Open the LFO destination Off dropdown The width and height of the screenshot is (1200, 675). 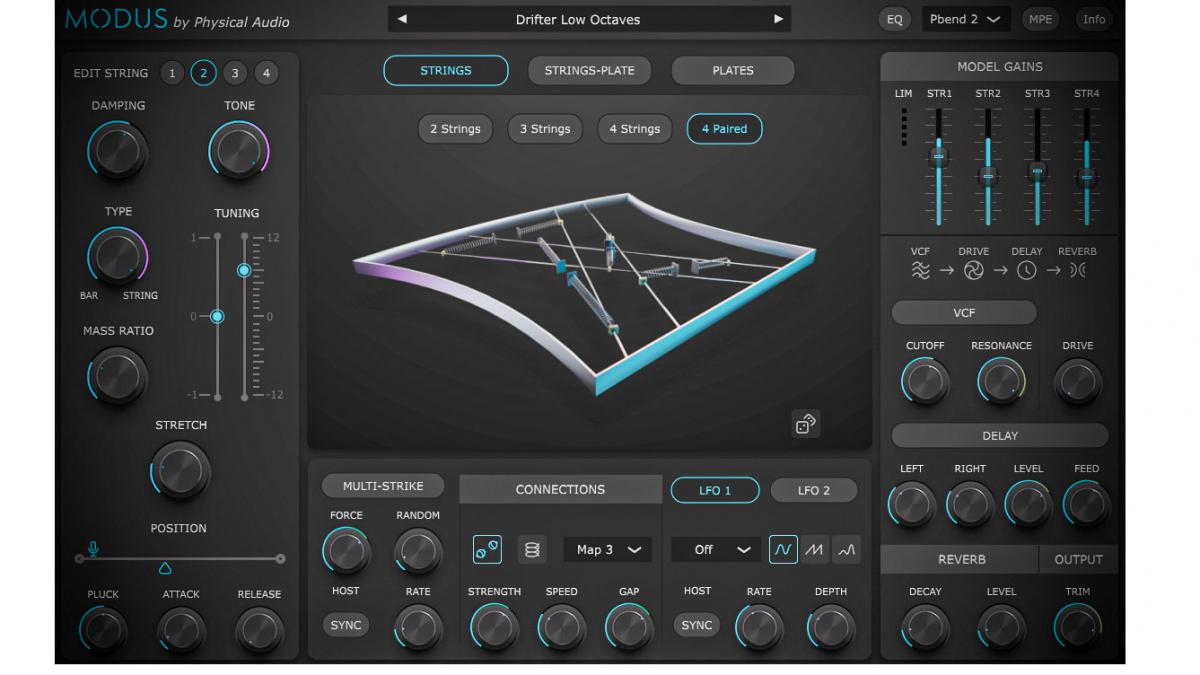[x=716, y=549]
